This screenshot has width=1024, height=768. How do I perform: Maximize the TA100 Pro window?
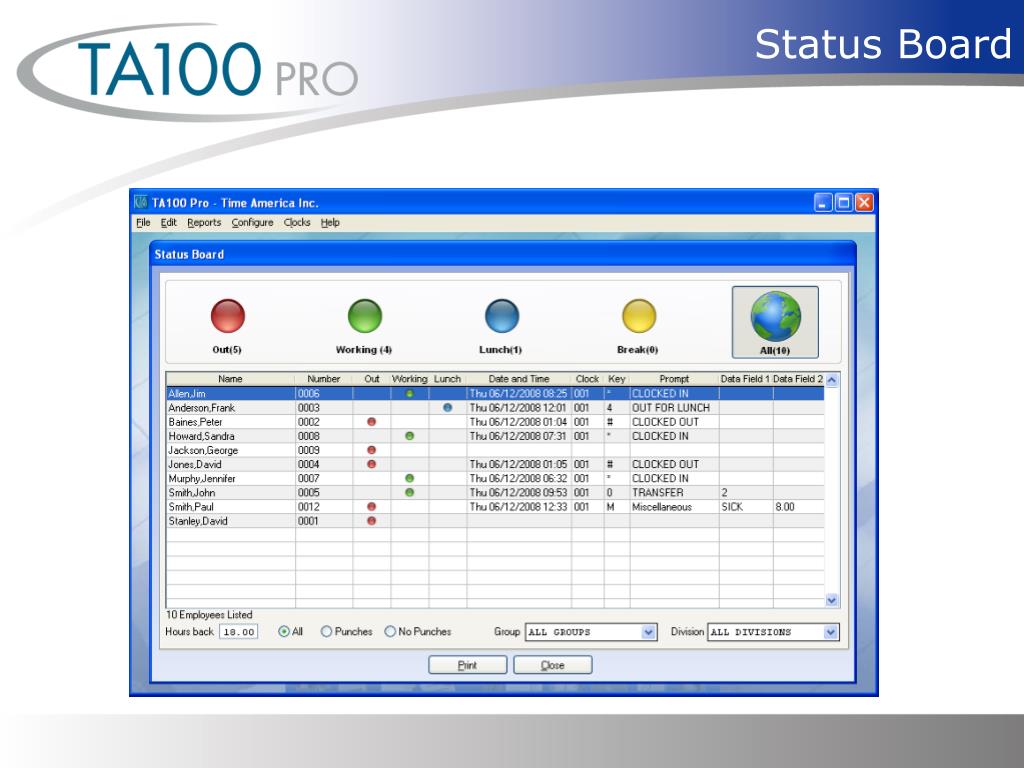point(844,202)
